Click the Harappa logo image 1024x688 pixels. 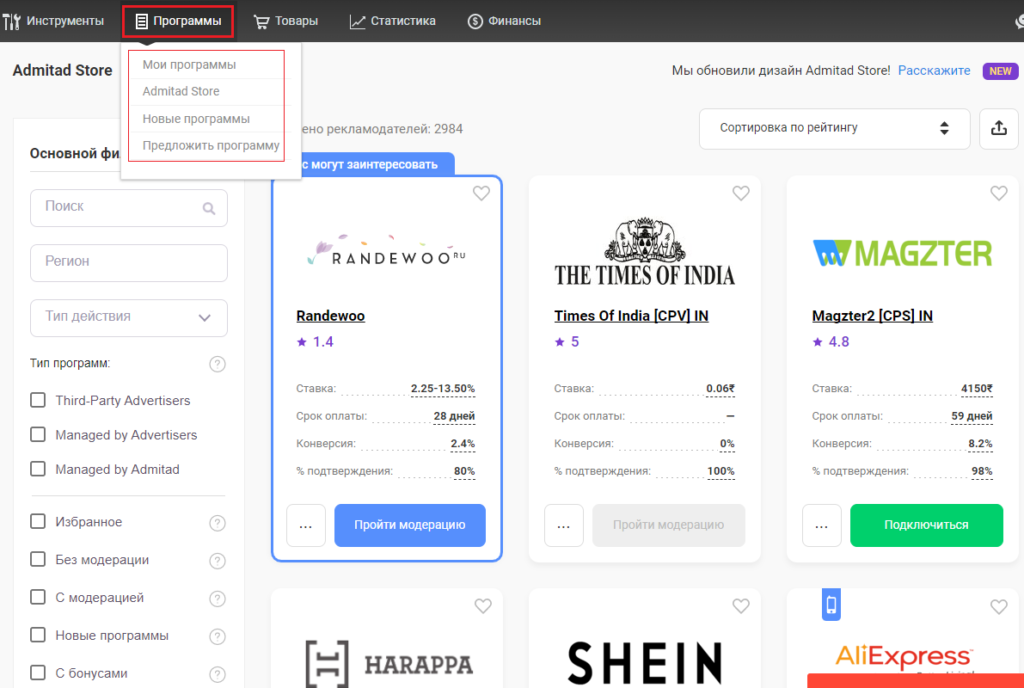[x=389, y=664]
